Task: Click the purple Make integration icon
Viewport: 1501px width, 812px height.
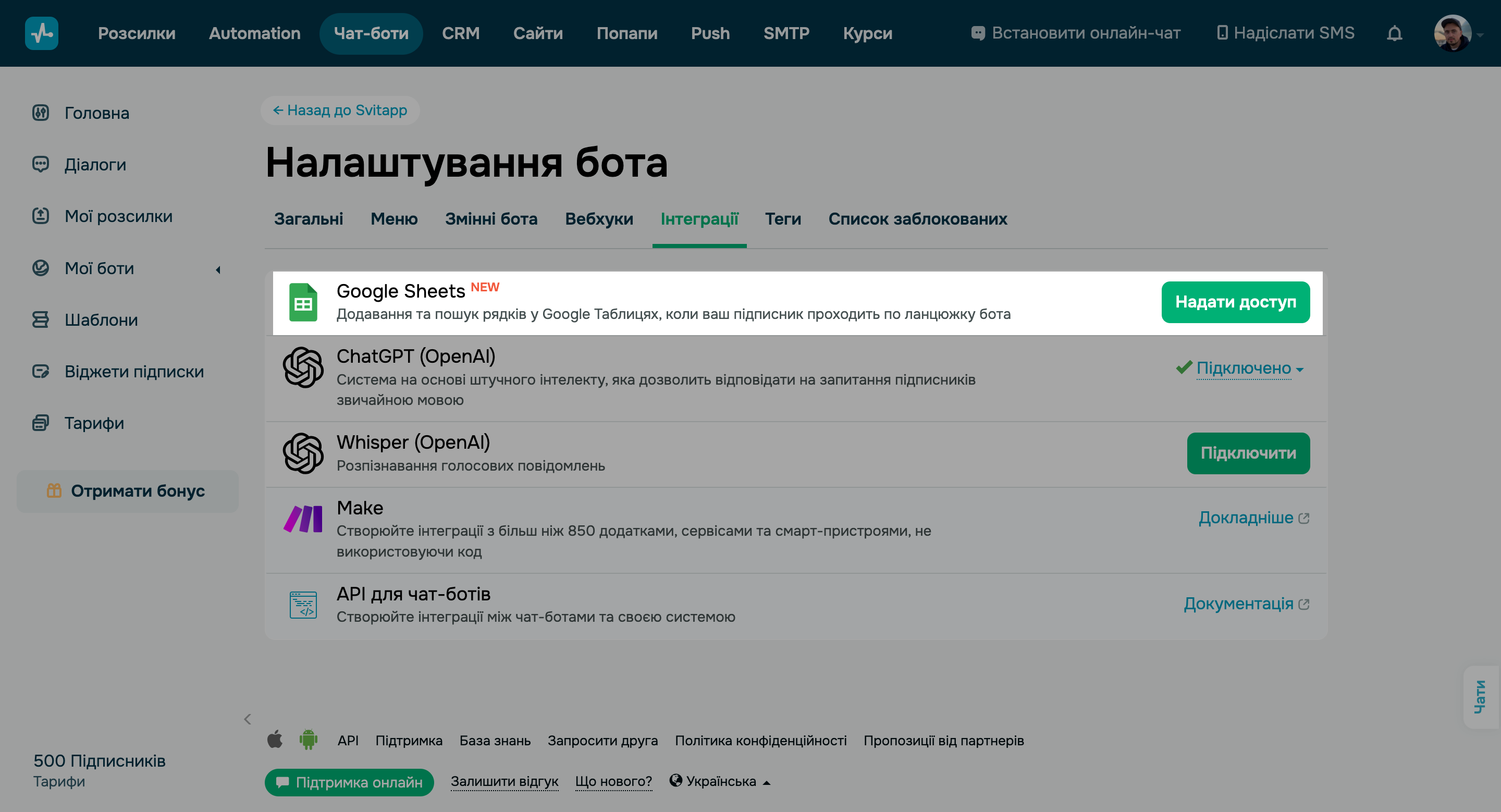Action: tap(303, 519)
